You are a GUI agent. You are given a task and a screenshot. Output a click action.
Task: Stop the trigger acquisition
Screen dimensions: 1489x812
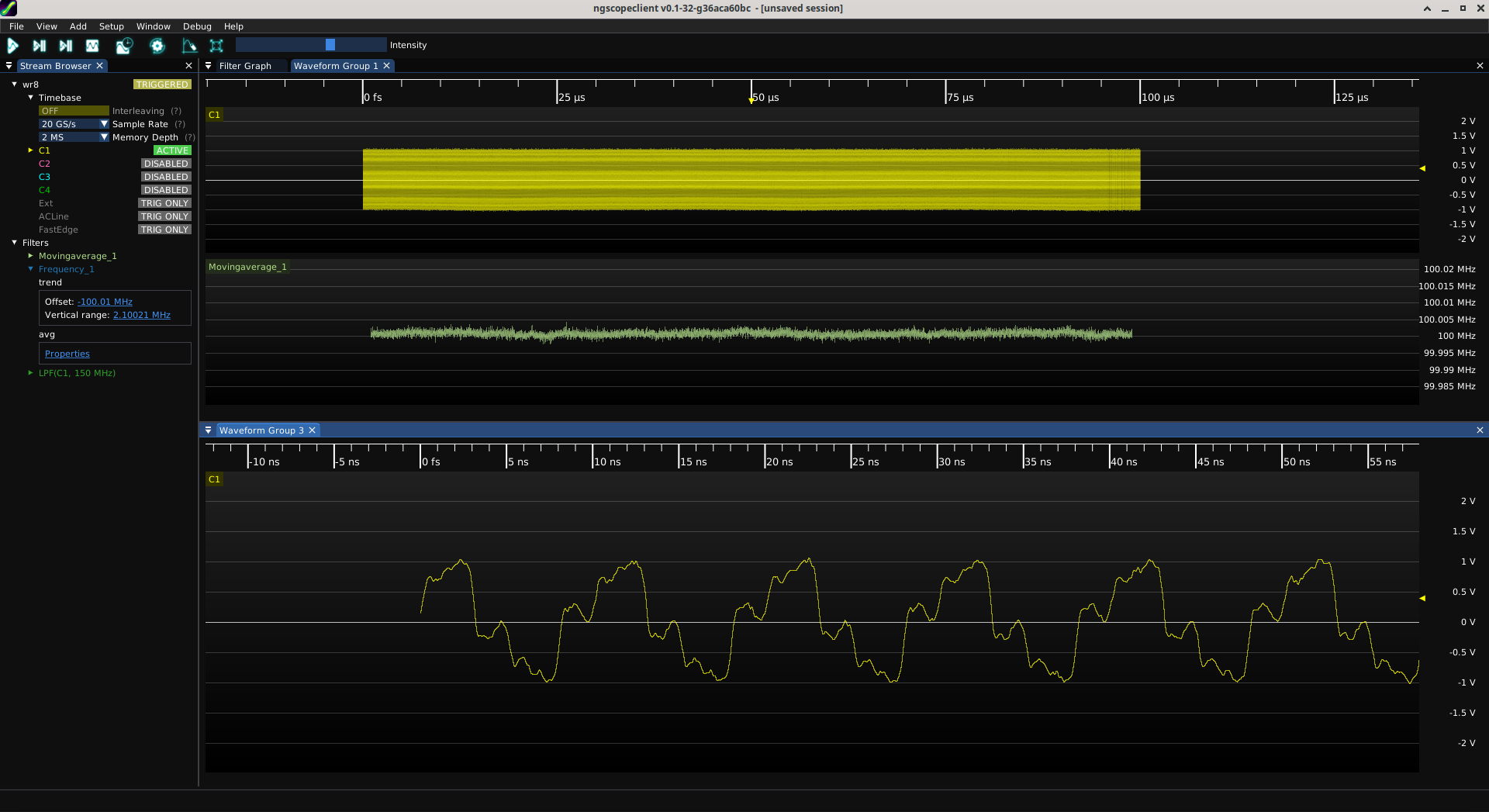[92, 46]
